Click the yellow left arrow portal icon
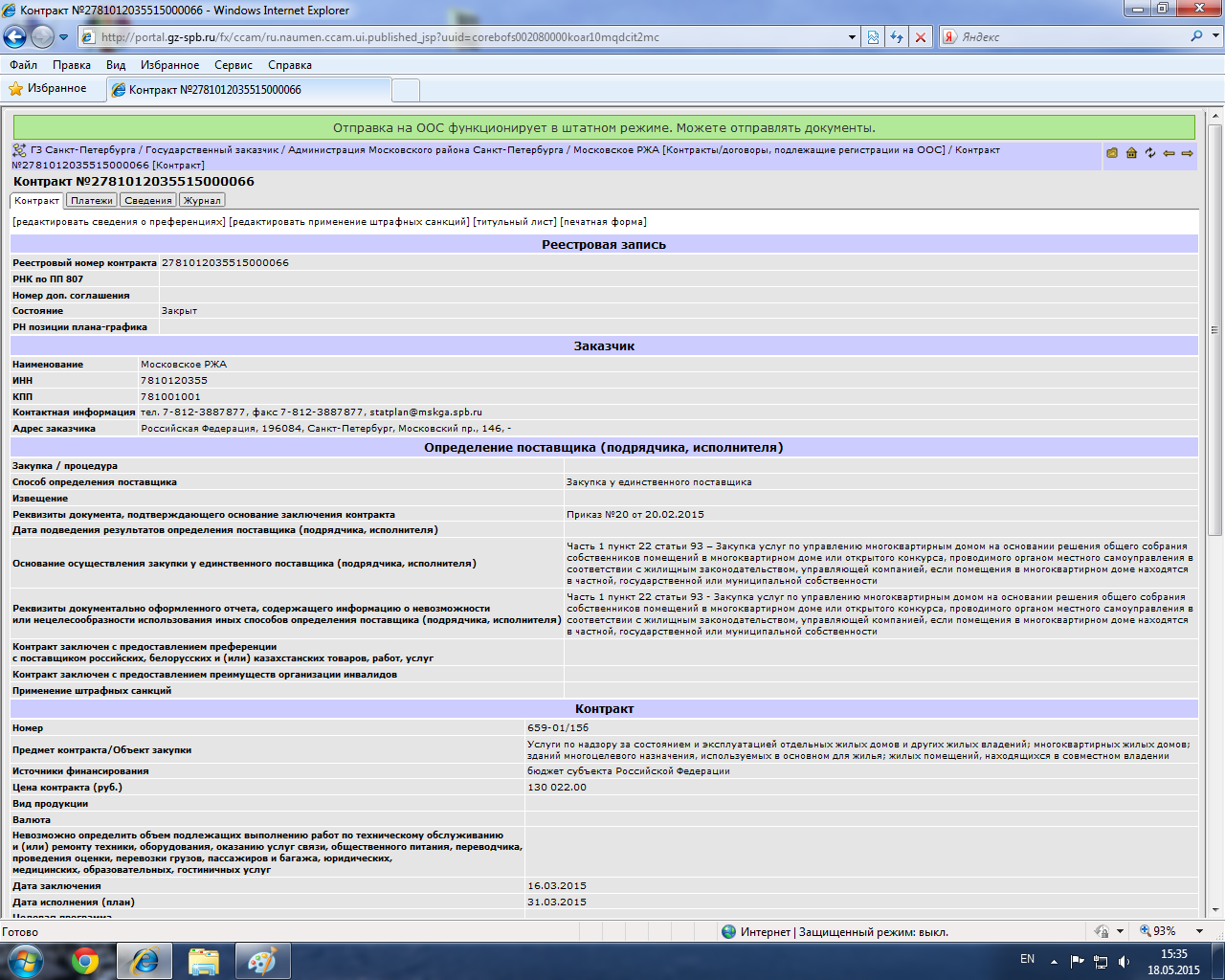This screenshot has width=1225, height=980. click(1169, 153)
